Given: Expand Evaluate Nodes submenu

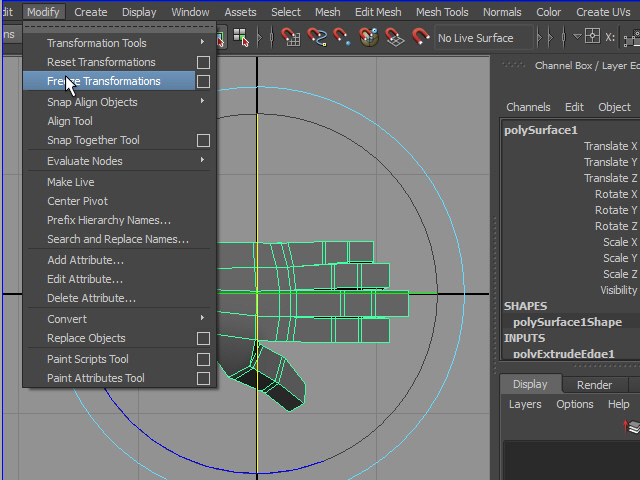Looking at the screenshot, I should [202, 160].
